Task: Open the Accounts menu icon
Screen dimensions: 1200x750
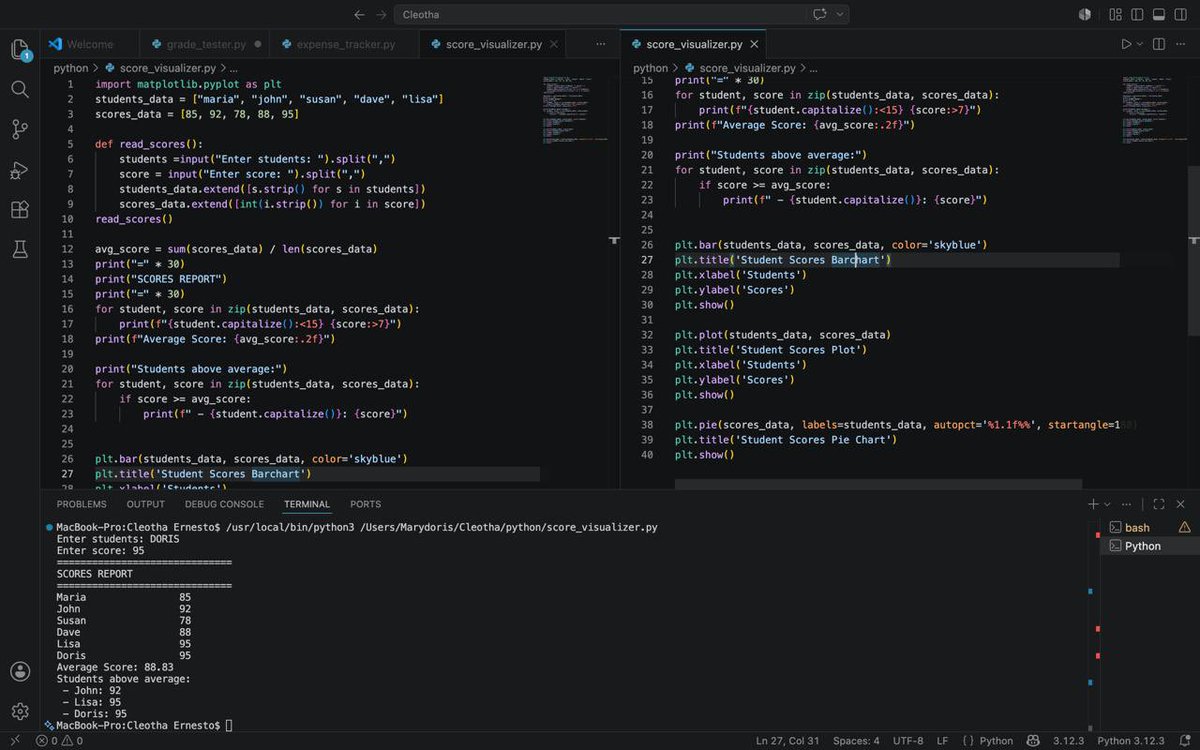Action: click(20, 671)
